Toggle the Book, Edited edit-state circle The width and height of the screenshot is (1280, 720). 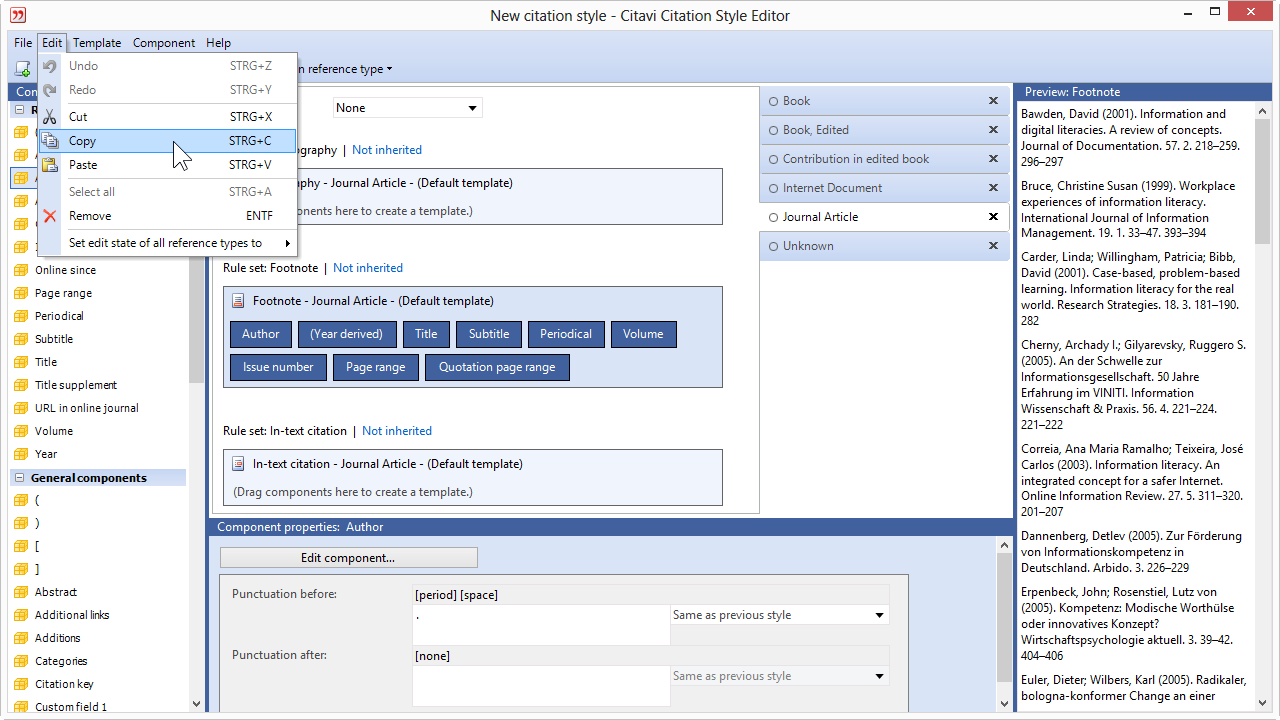point(773,130)
